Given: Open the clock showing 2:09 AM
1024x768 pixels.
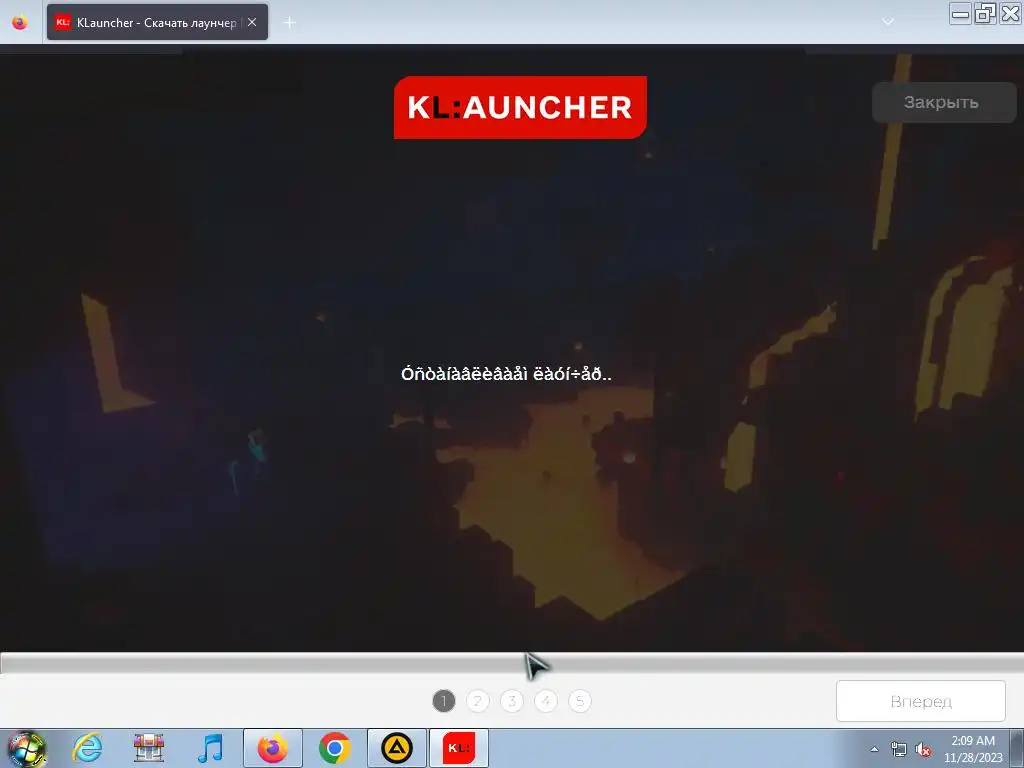Looking at the screenshot, I should tap(973, 749).
